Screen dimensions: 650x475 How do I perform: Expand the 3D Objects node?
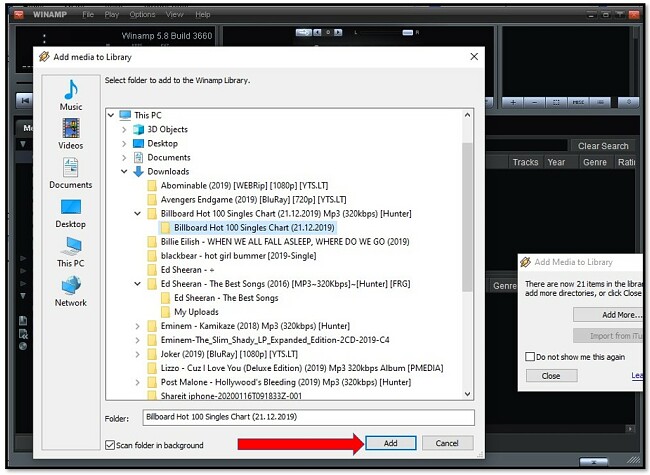click(x=124, y=129)
